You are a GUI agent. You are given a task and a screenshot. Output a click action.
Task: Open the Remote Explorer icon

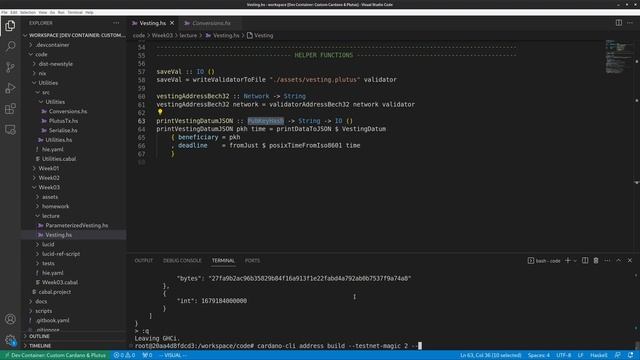click(10, 129)
